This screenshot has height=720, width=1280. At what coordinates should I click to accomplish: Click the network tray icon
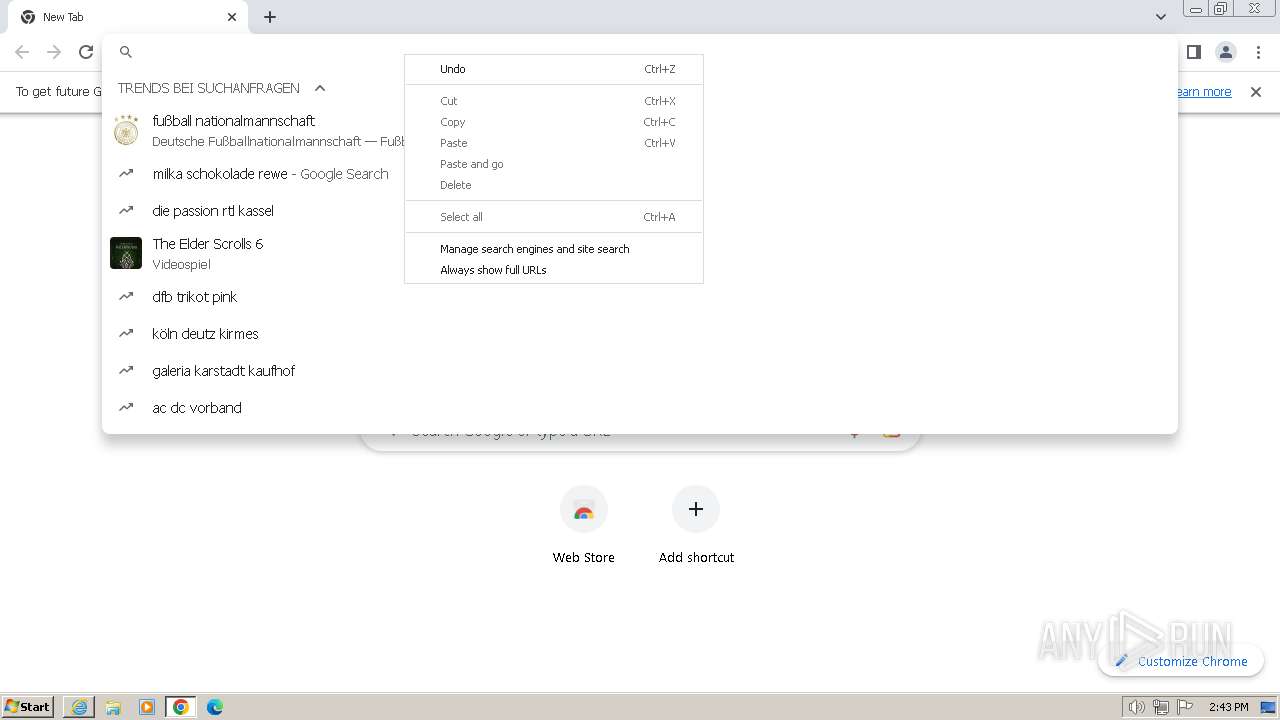(1161, 707)
